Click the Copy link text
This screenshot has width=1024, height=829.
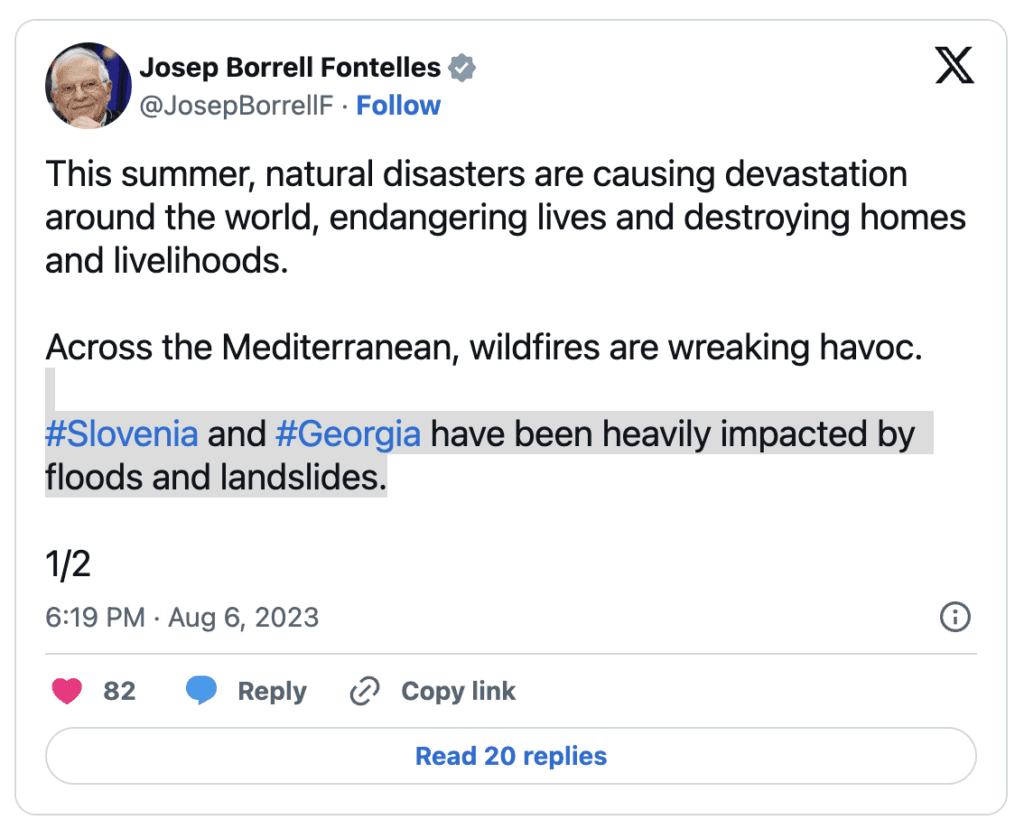tap(458, 691)
